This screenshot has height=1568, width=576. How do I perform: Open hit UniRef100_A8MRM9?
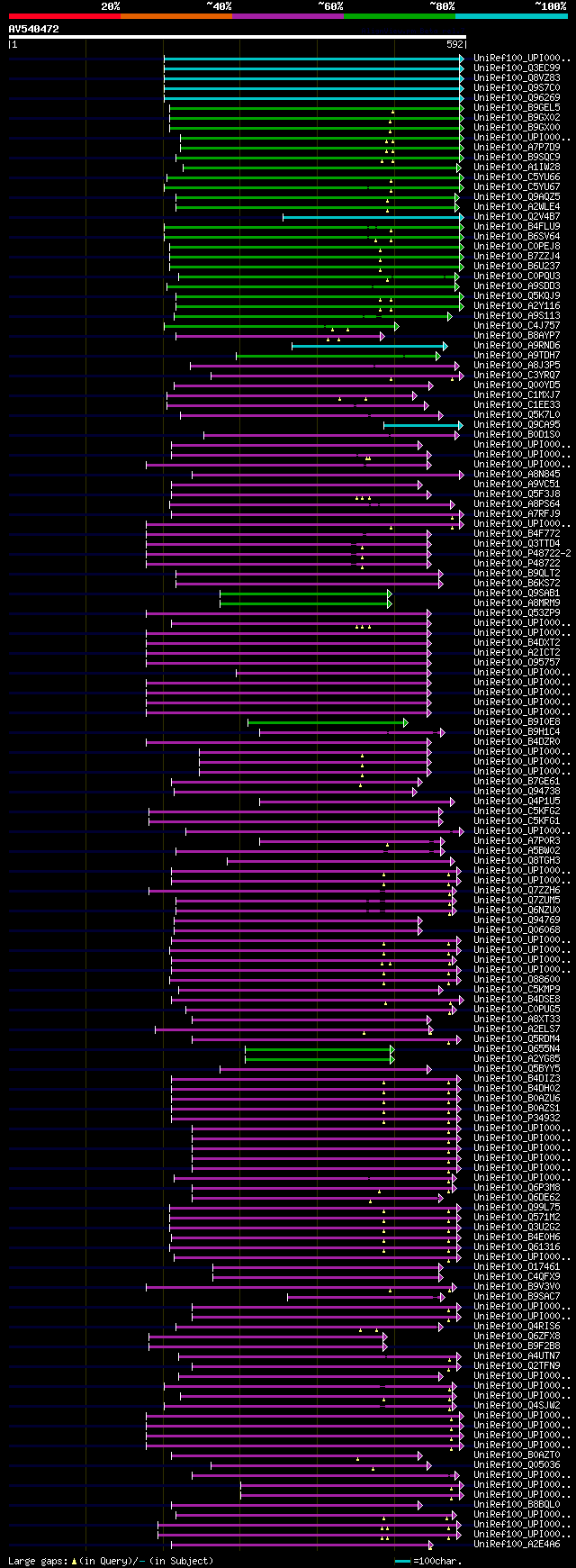(517, 603)
